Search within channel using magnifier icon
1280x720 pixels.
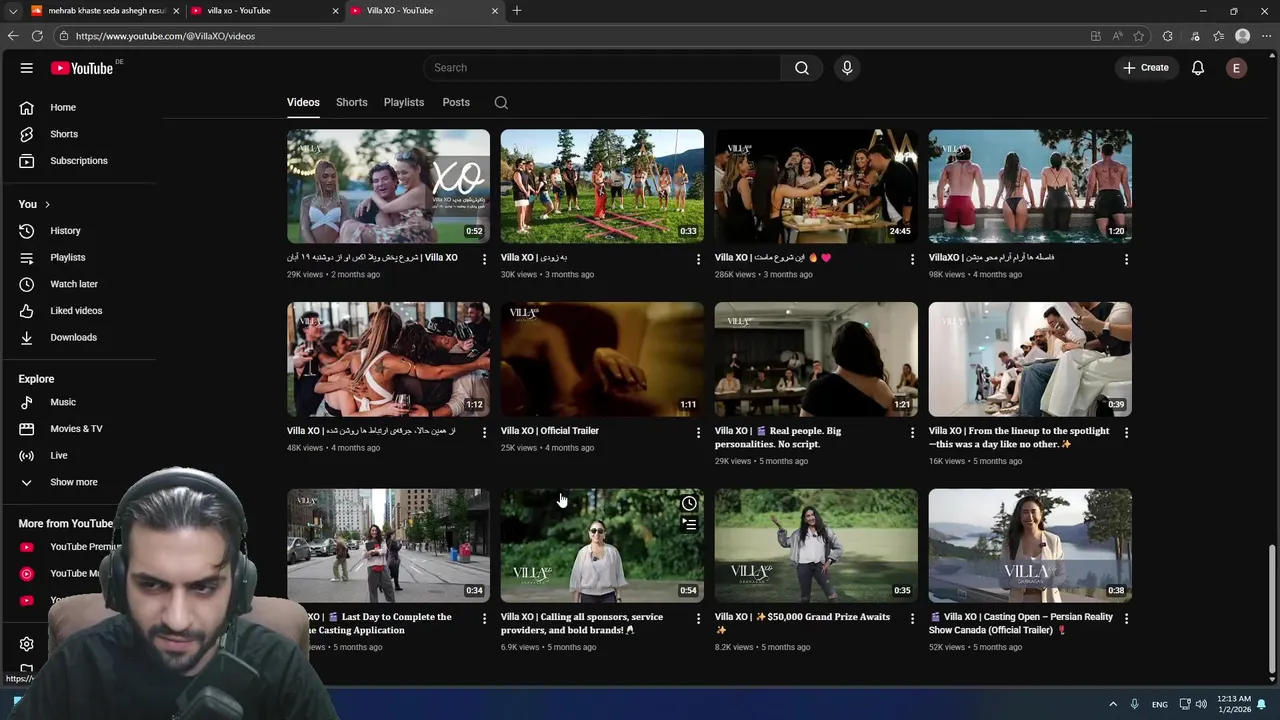click(501, 102)
